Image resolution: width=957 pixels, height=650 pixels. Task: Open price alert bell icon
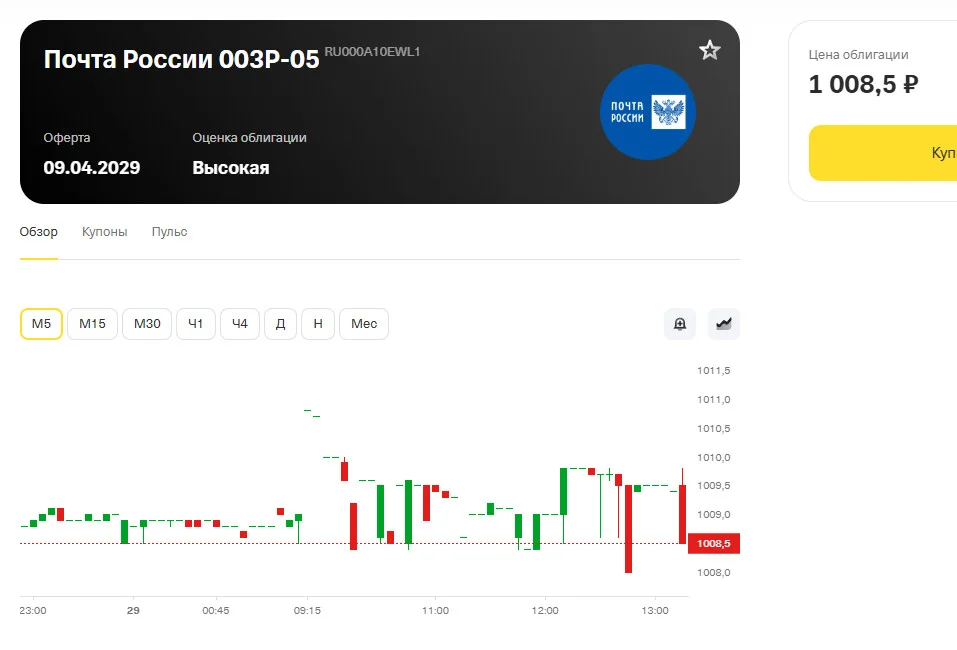[680, 324]
